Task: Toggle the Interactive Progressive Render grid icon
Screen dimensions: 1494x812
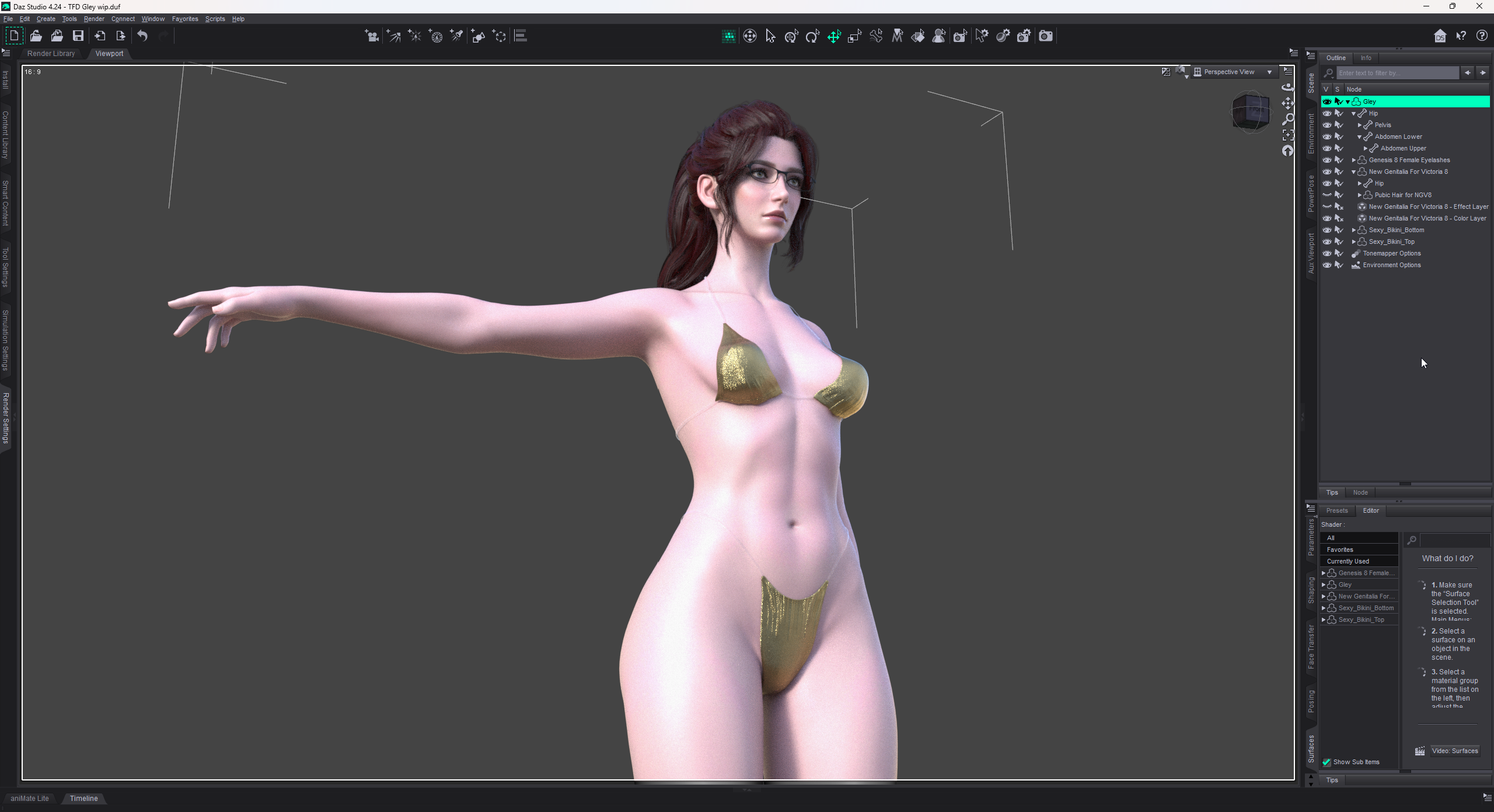Action: pos(728,36)
